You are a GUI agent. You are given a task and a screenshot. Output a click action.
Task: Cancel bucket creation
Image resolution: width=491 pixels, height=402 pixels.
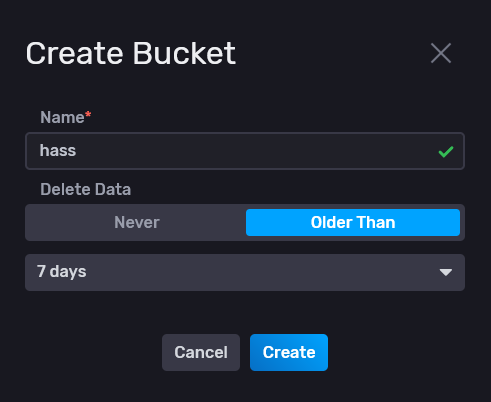click(201, 352)
